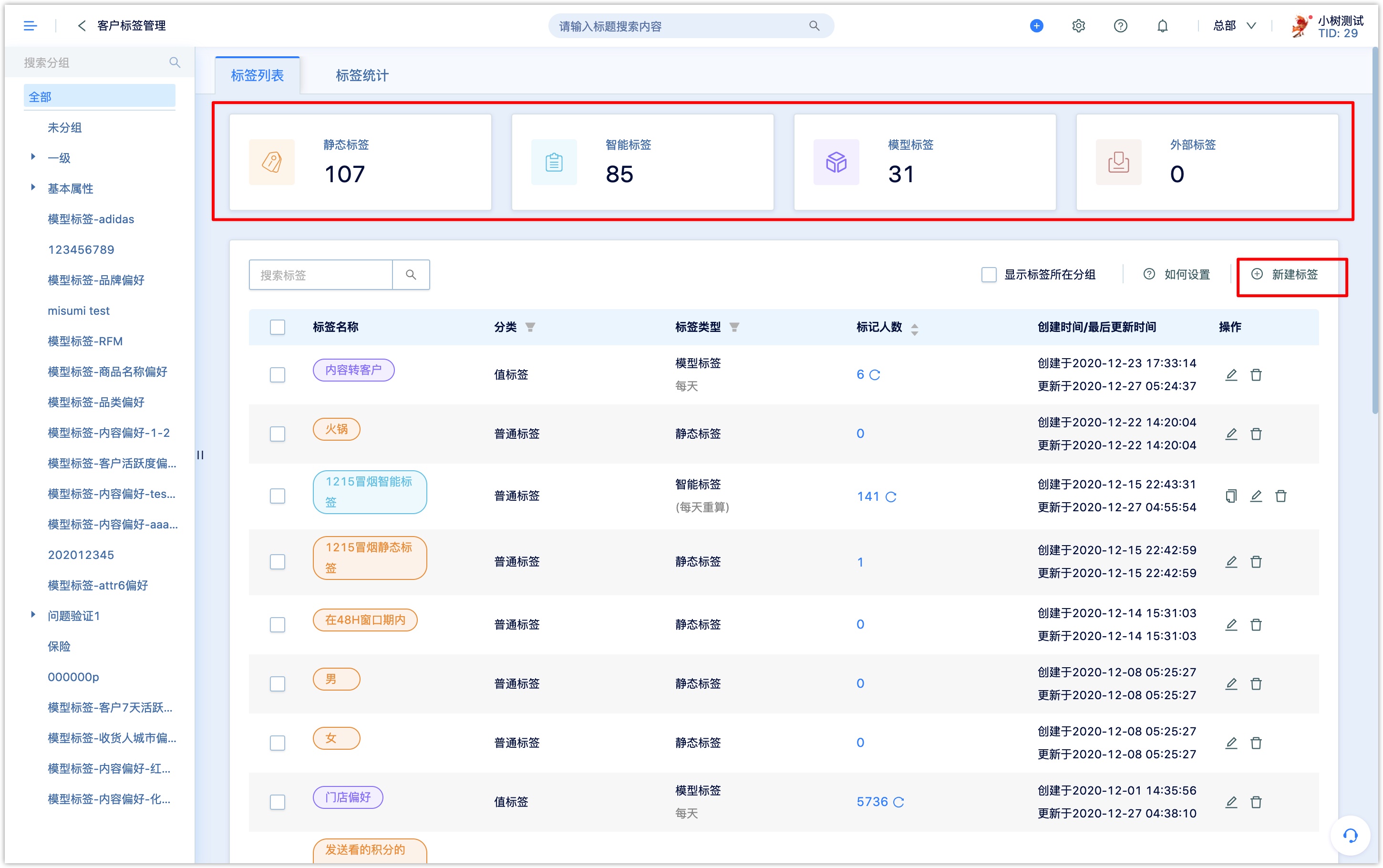This screenshot has height=868, width=1383.
Task: Focus the 搜索标签 input field
Action: 321,275
